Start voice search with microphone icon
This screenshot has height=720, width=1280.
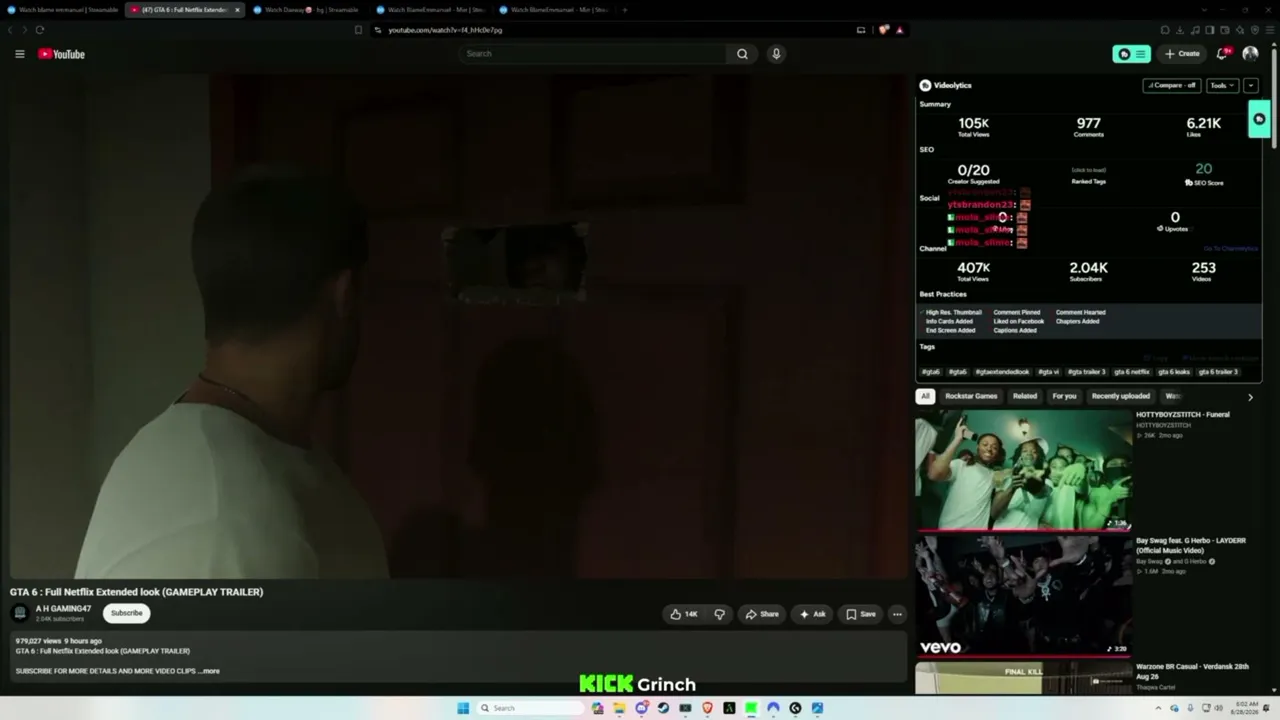(x=776, y=54)
